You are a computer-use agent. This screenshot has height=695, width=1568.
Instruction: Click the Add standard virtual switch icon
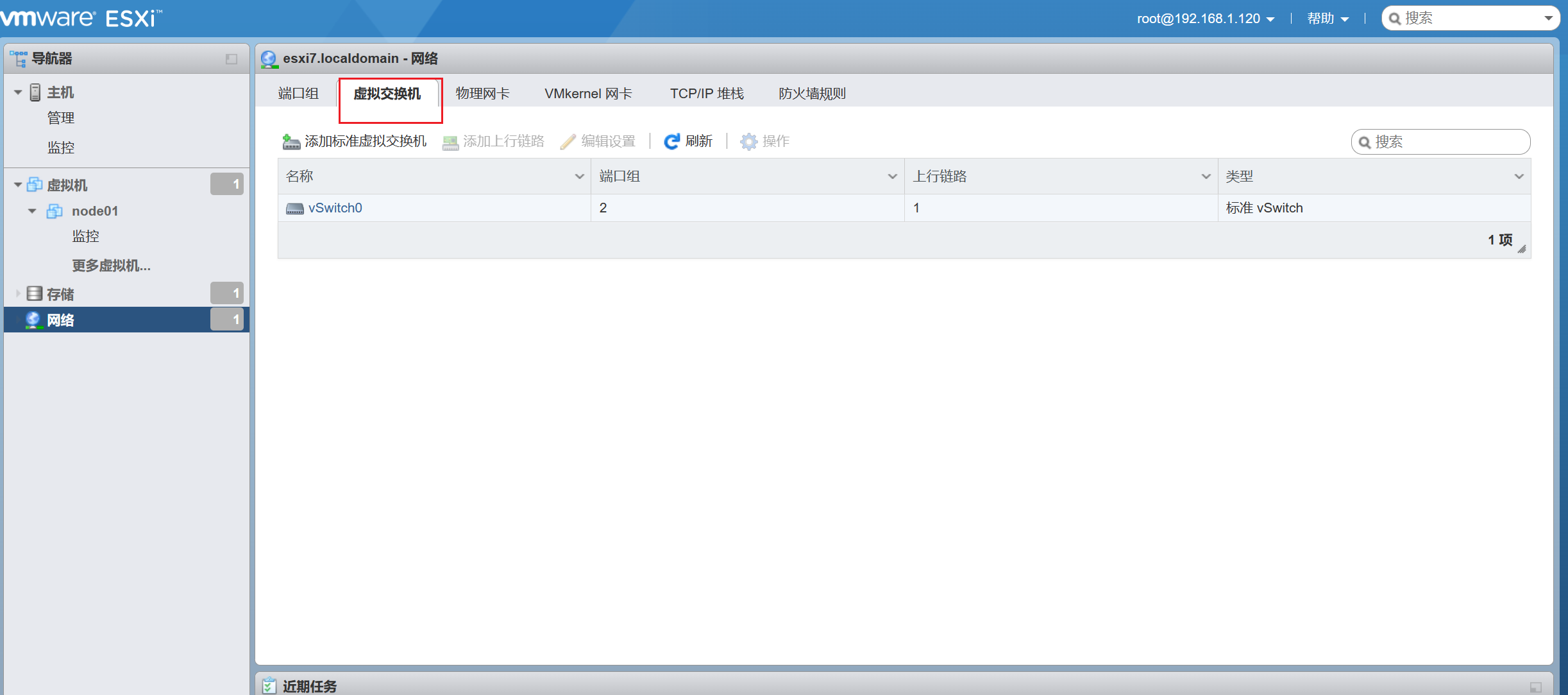[291, 141]
